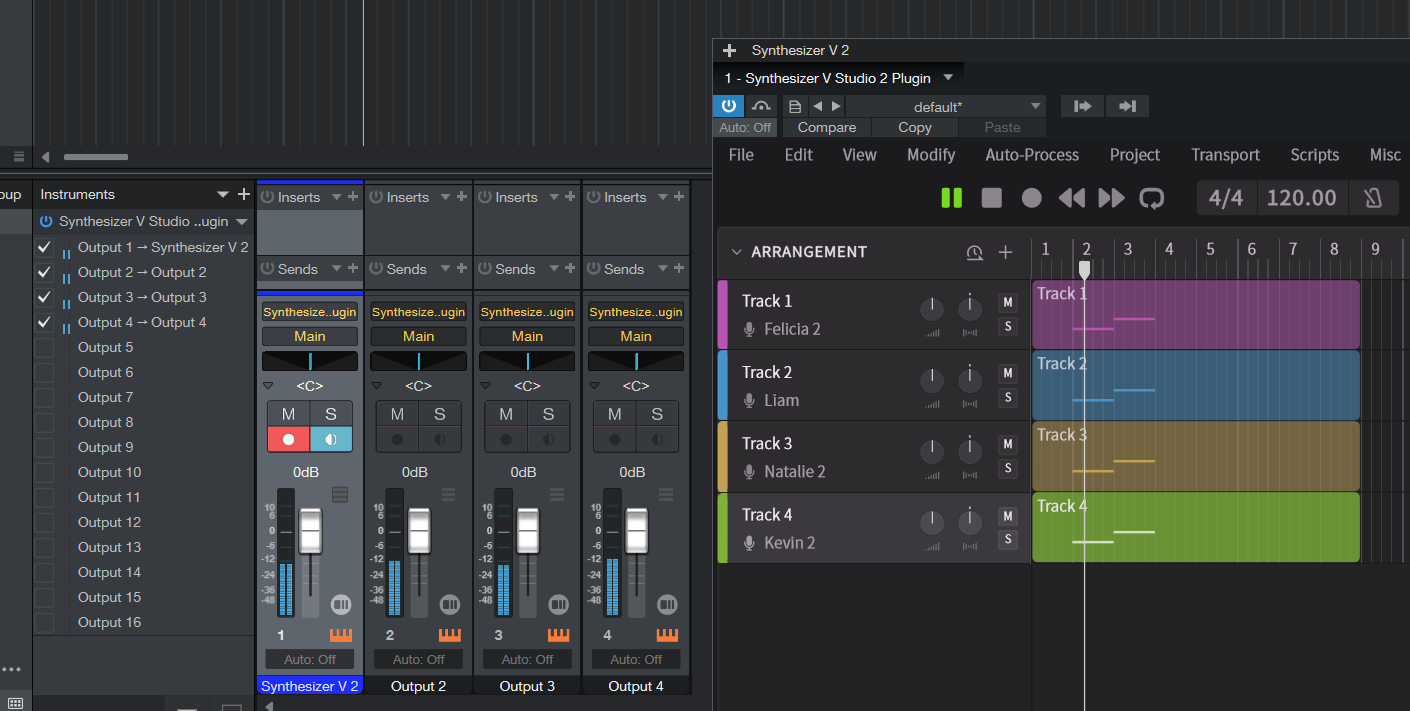
Task: Solo Track 2 Liam
Action: click(1008, 397)
